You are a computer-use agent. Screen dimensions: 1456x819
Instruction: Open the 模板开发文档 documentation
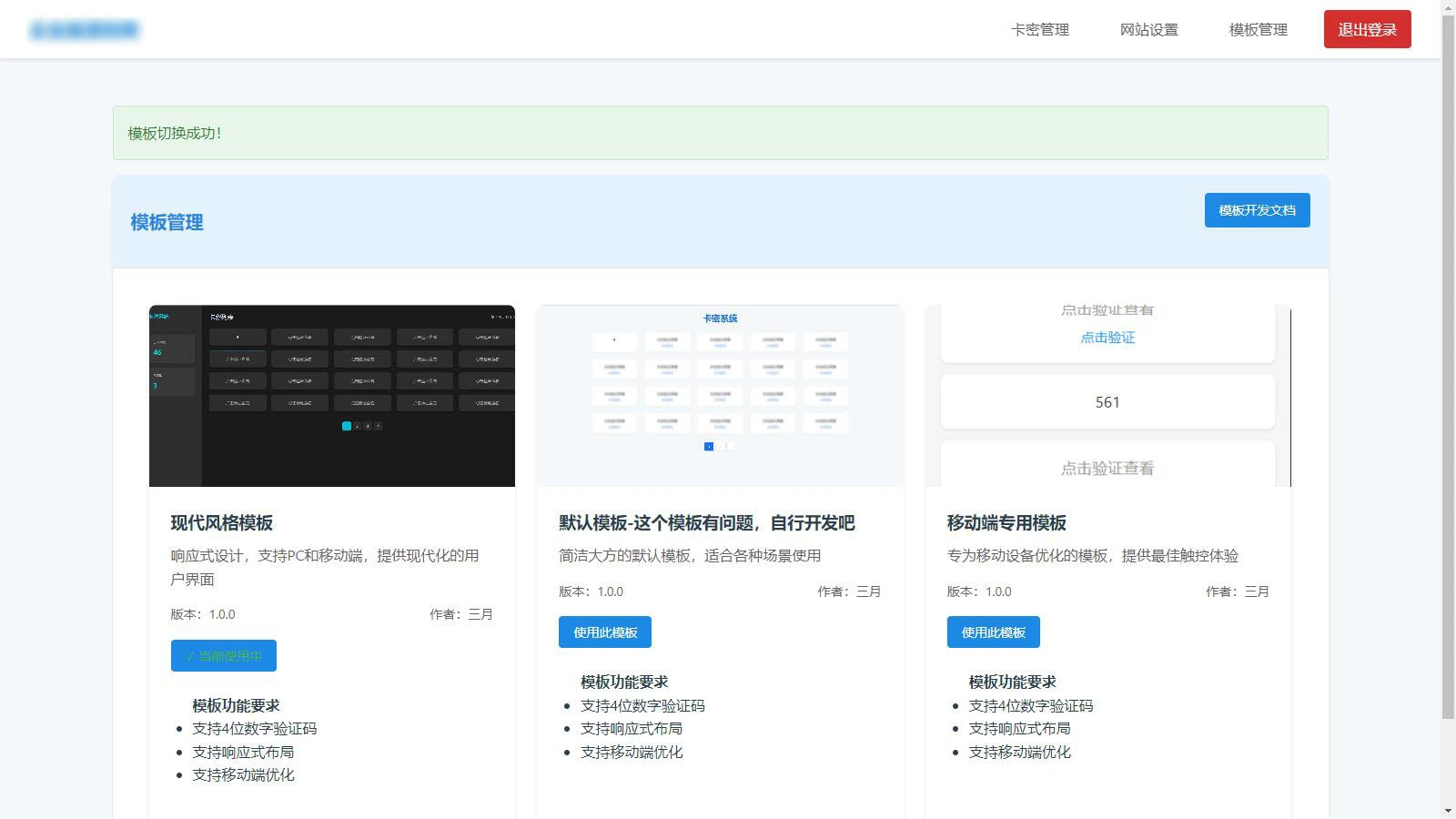coord(1257,210)
